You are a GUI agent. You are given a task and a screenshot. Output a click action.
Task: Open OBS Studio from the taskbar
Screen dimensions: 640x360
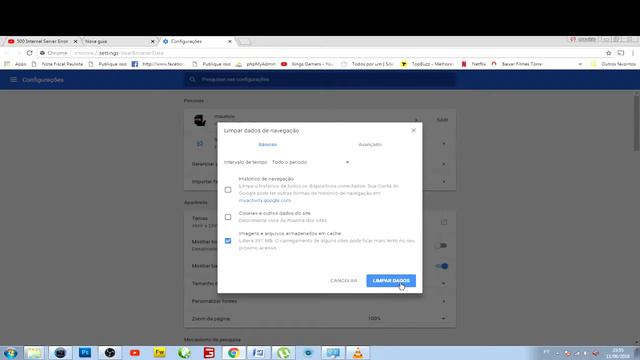[110, 353]
